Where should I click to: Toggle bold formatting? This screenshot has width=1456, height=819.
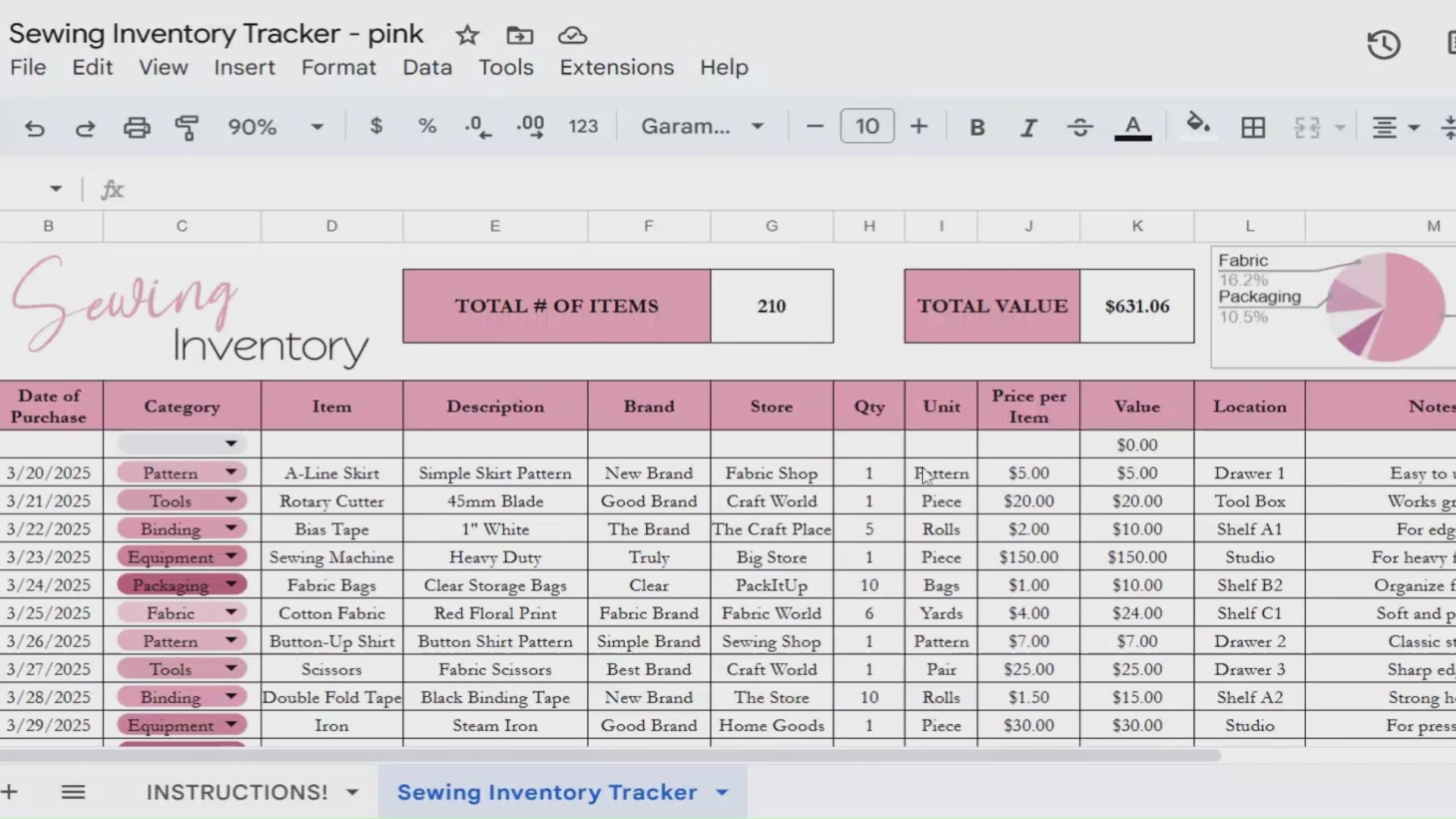(977, 127)
